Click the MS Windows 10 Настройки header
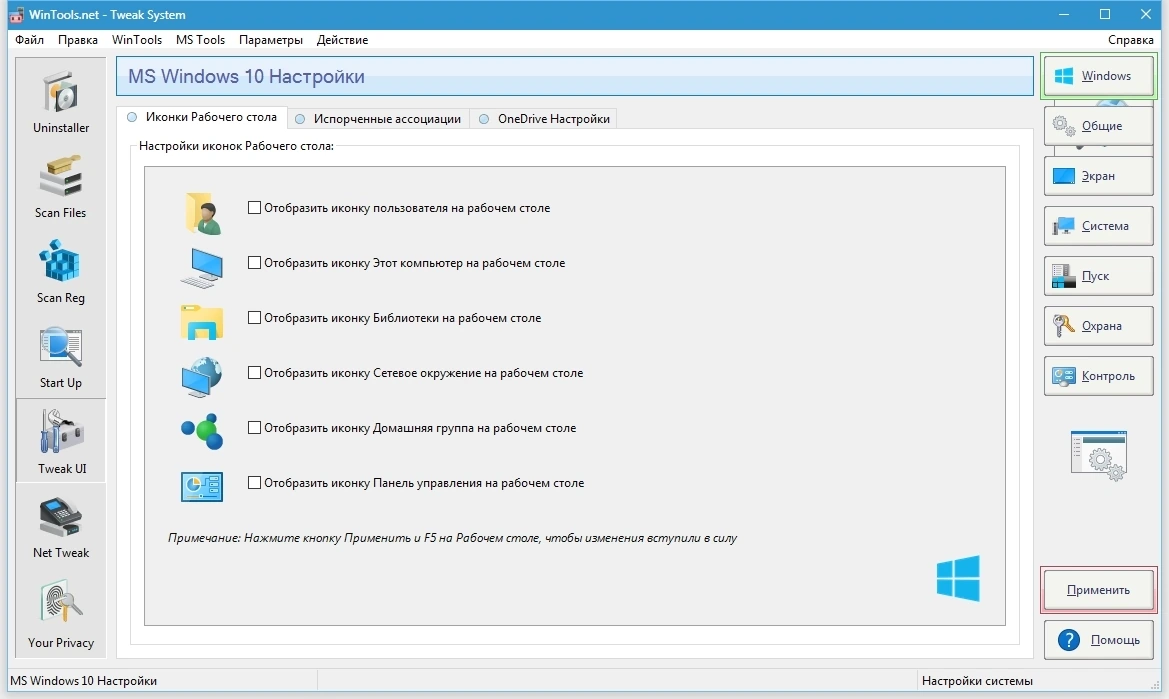The height and width of the screenshot is (699, 1169). coord(574,76)
